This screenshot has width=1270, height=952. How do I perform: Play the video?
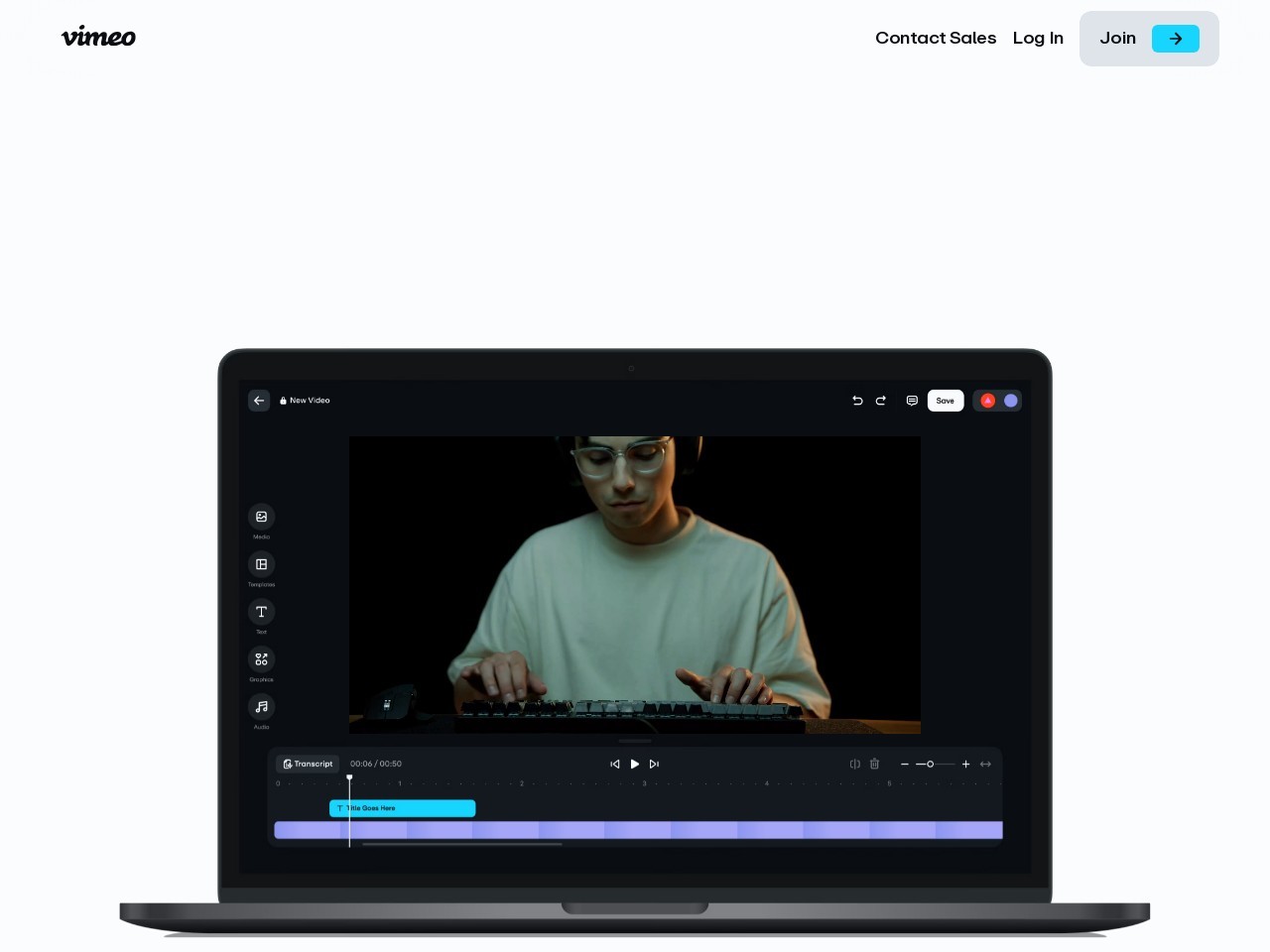tap(634, 764)
